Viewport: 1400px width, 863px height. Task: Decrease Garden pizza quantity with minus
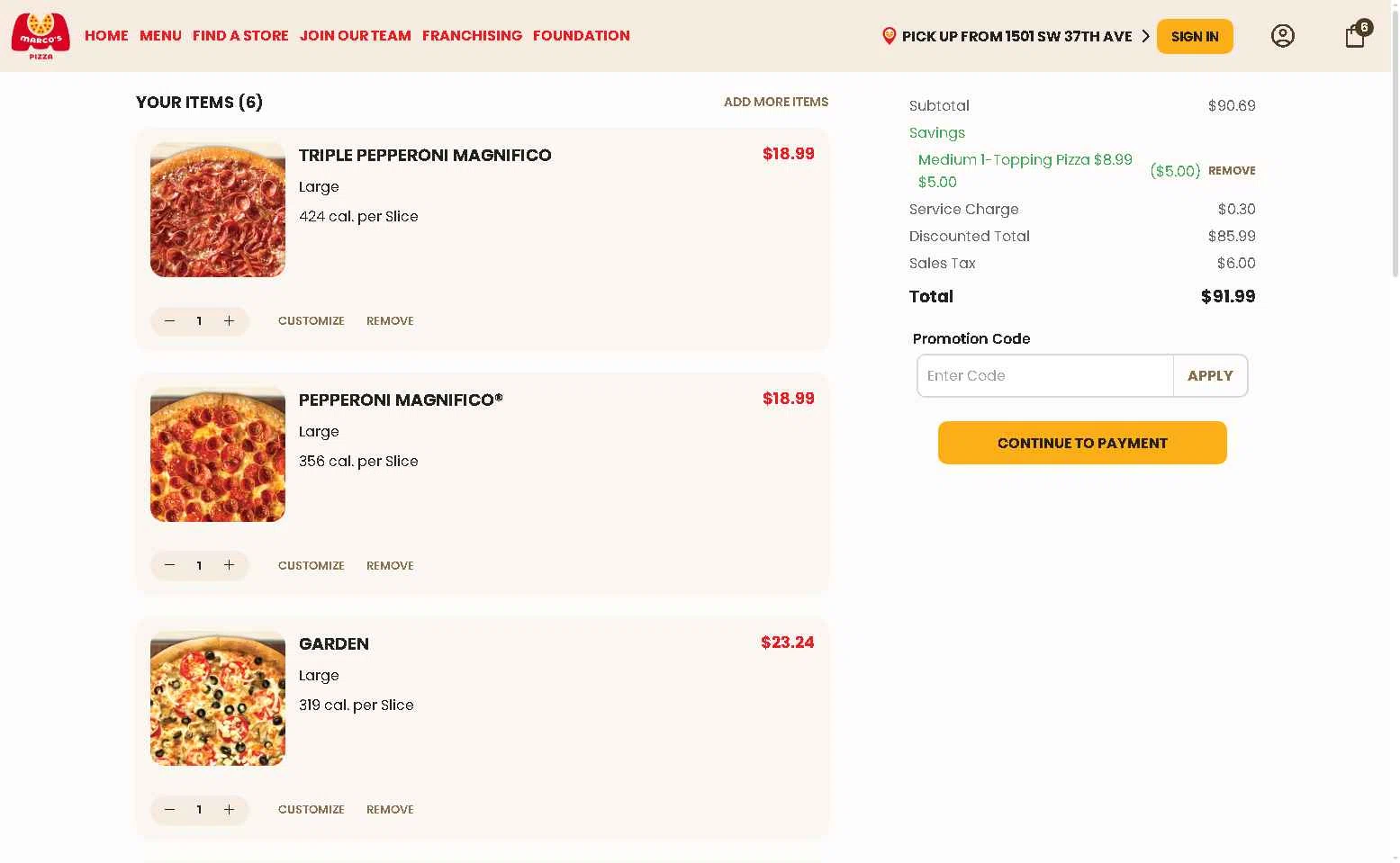[169, 810]
